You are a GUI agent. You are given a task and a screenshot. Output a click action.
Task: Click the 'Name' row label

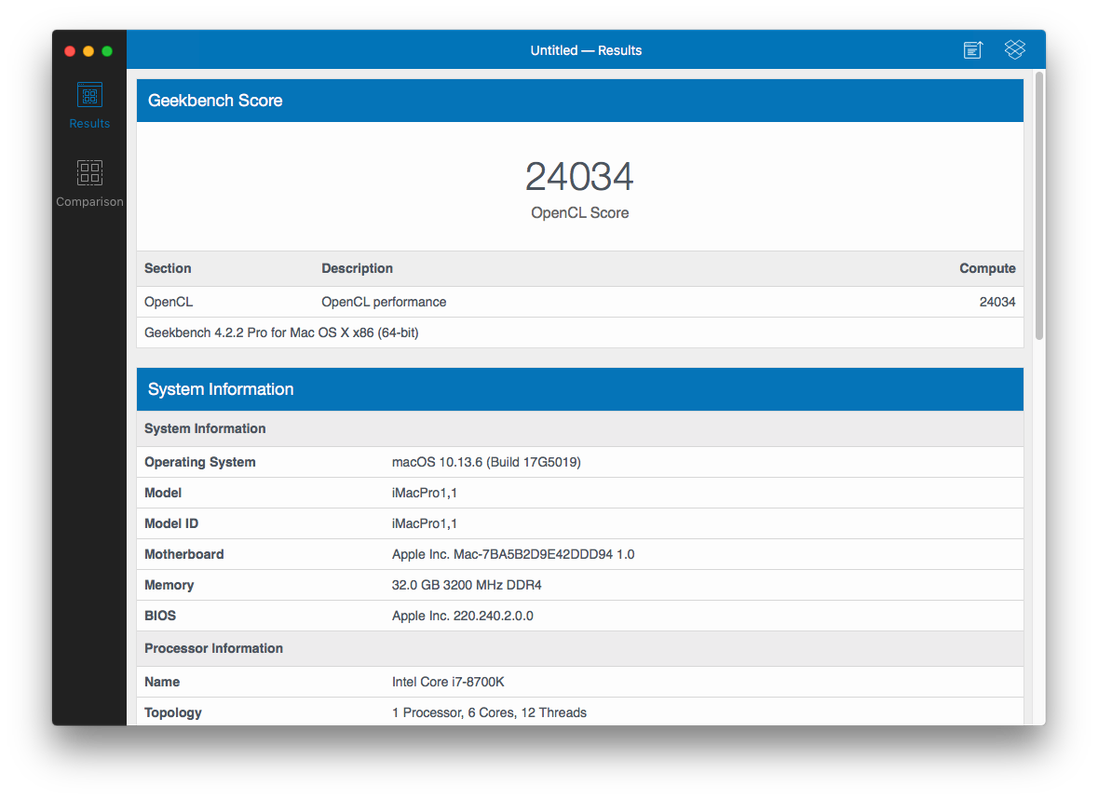coord(162,682)
